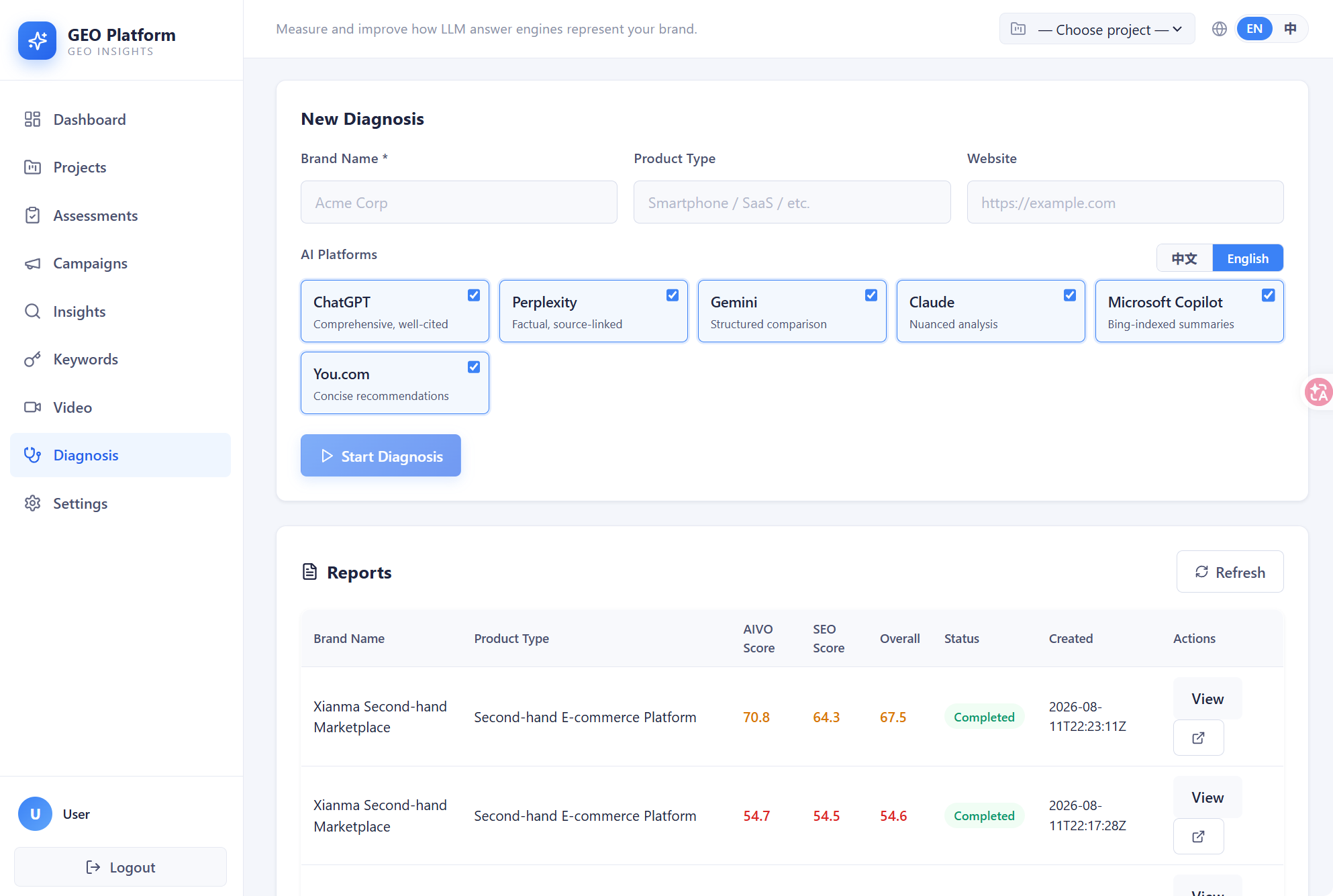Uncheck the Claude platform checkbox
The height and width of the screenshot is (896, 1333).
[x=1070, y=295]
